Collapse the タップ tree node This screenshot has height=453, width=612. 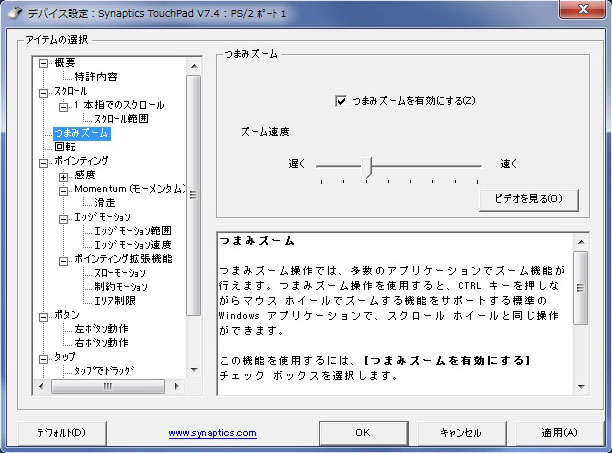[x=44, y=359]
